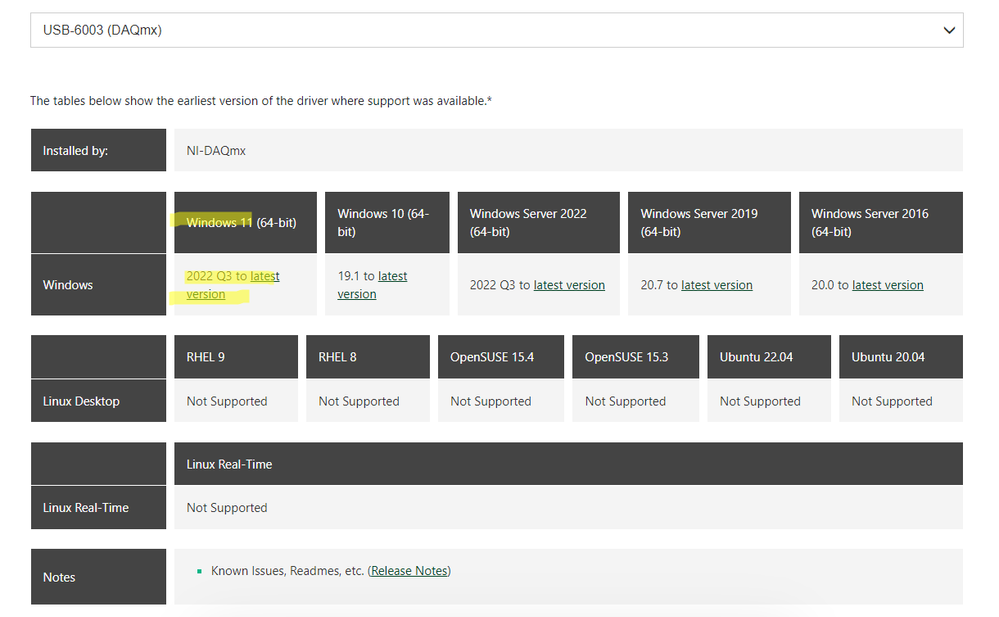Click the dropdown chevron arrow icon

949,30
